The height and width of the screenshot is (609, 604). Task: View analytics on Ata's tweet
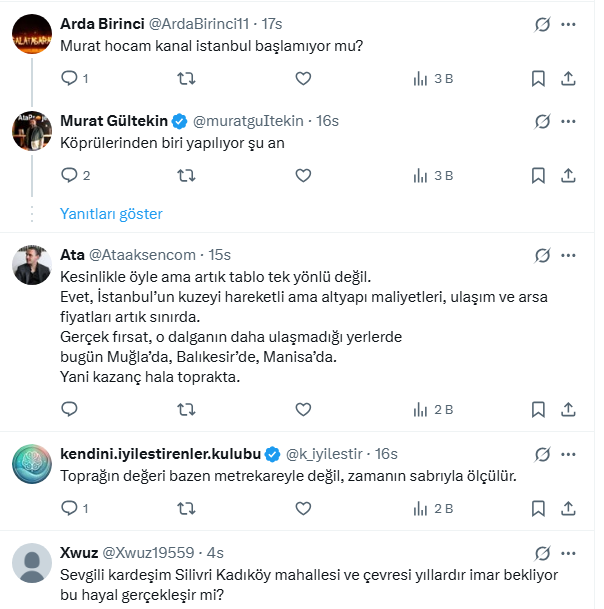click(432, 409)
